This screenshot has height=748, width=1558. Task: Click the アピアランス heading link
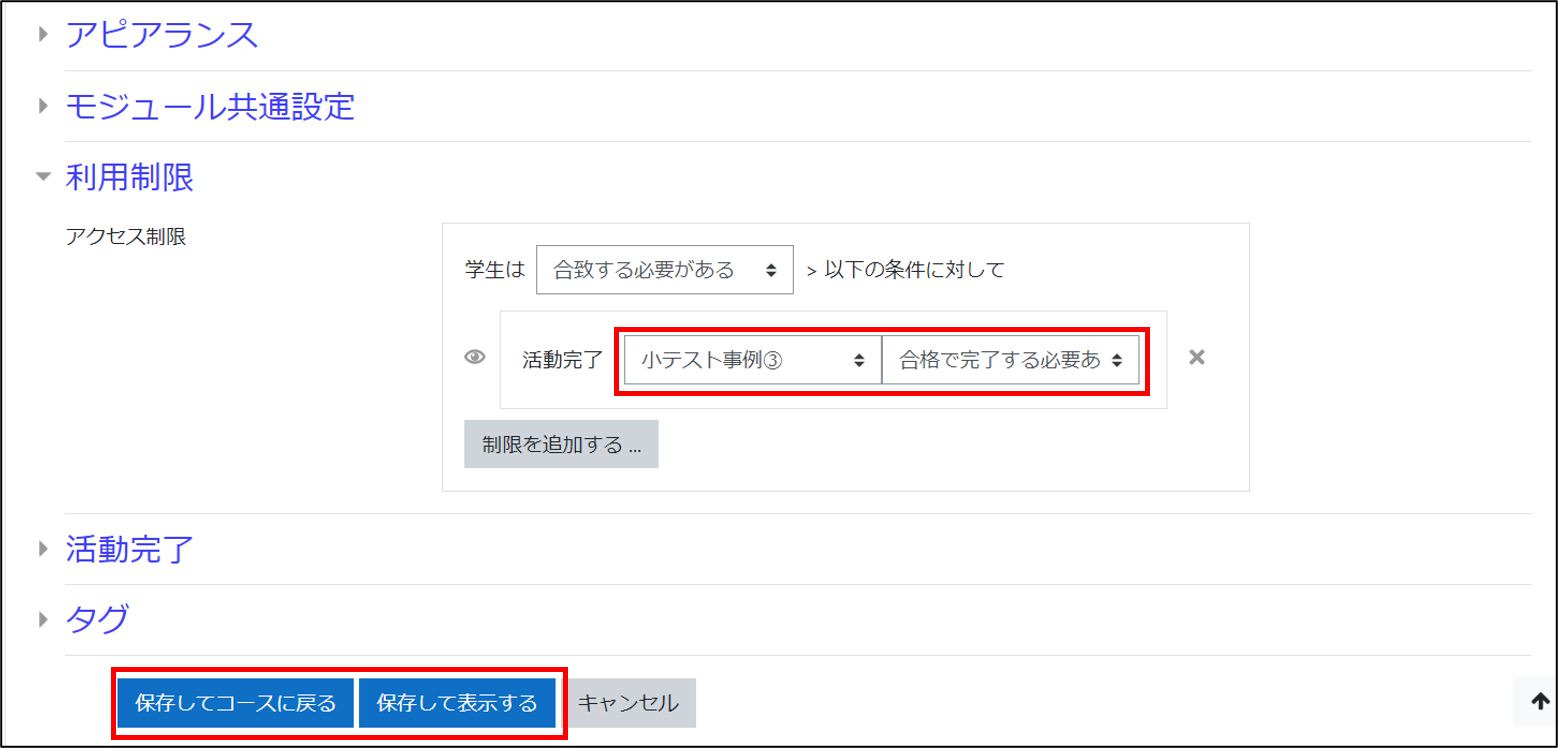click(x=162, y=34)
